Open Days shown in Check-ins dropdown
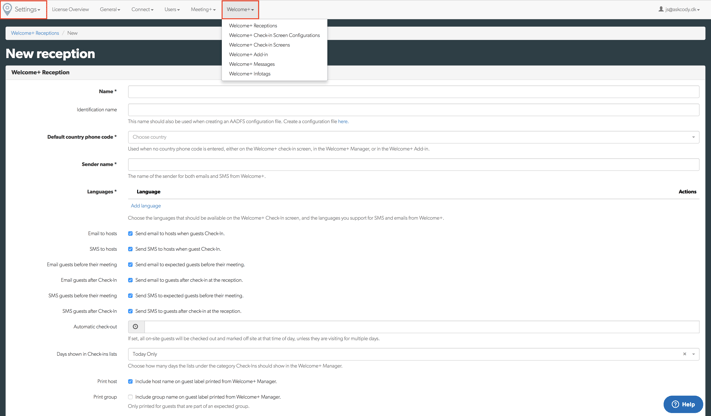Image resolution: width=711 pixels, height=416 pixels. (x=414, y=354)
